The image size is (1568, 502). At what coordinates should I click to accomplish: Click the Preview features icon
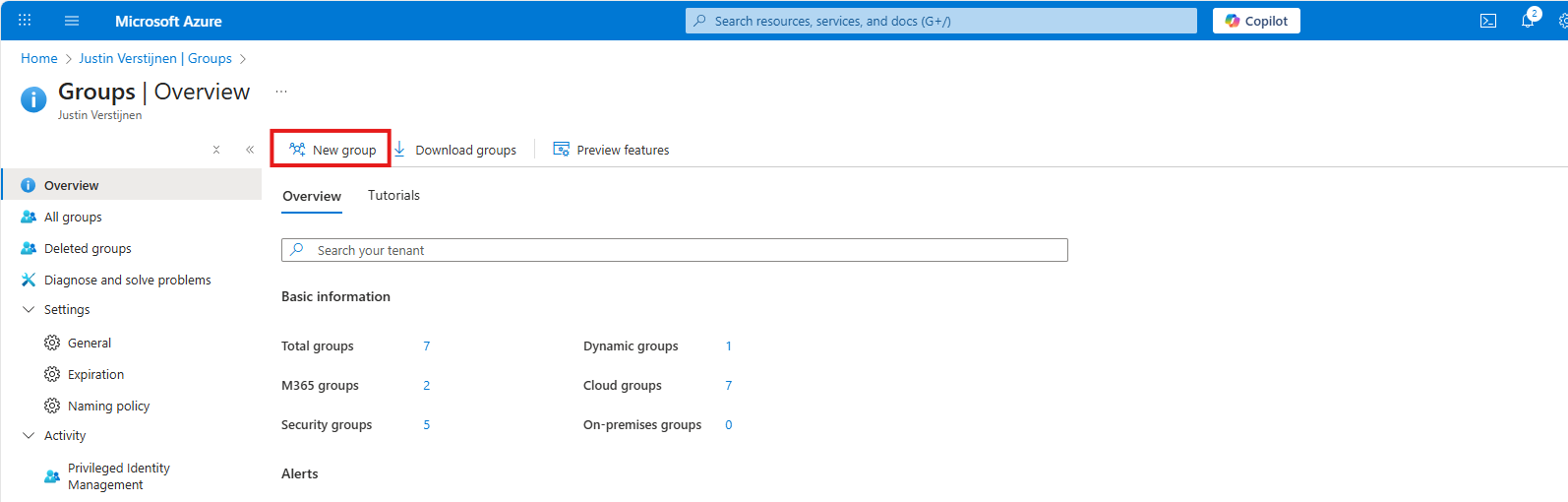coord(562,150)
